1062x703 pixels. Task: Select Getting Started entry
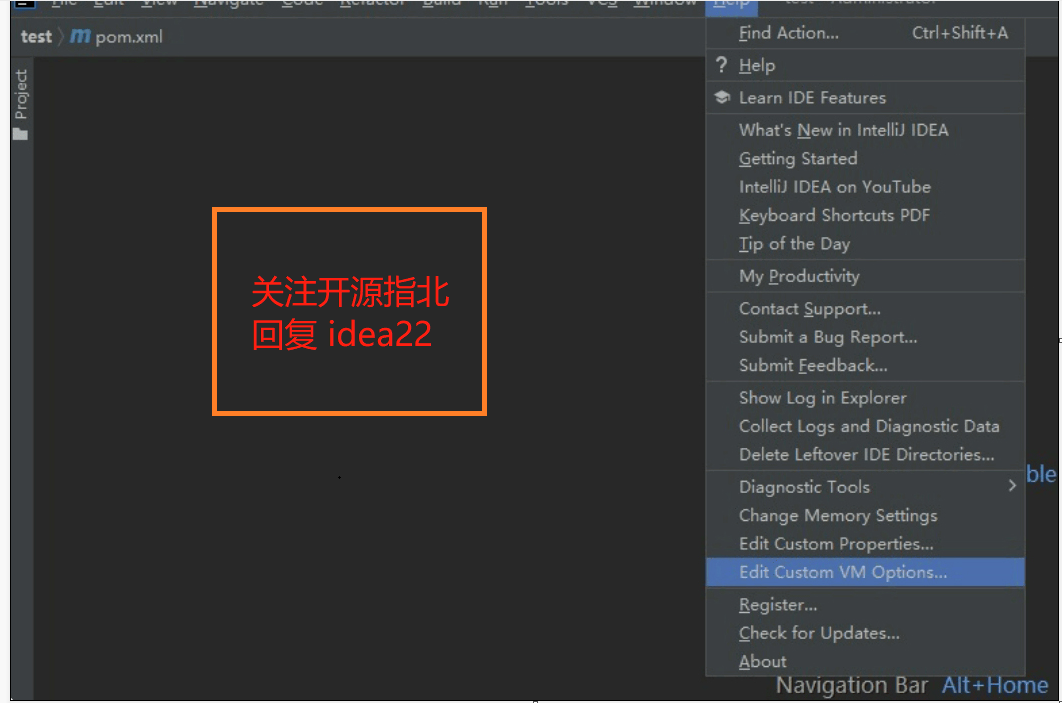865,158
